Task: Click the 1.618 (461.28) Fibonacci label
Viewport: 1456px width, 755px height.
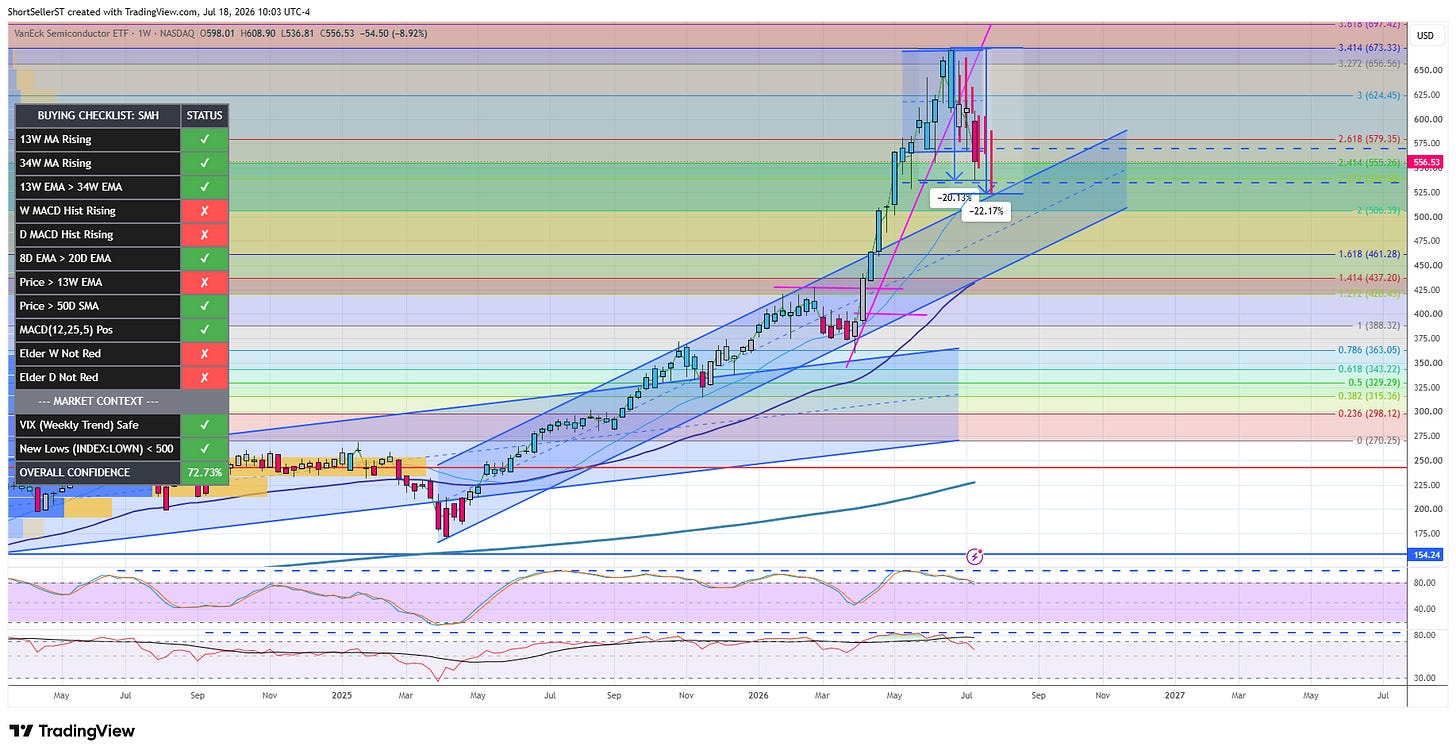Action: pyautogui.click(x=1371, y=255)
